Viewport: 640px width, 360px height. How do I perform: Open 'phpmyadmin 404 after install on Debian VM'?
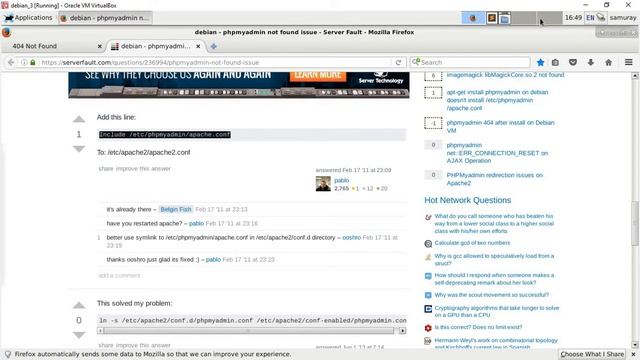pyautogui.click(x=500, y=127)
